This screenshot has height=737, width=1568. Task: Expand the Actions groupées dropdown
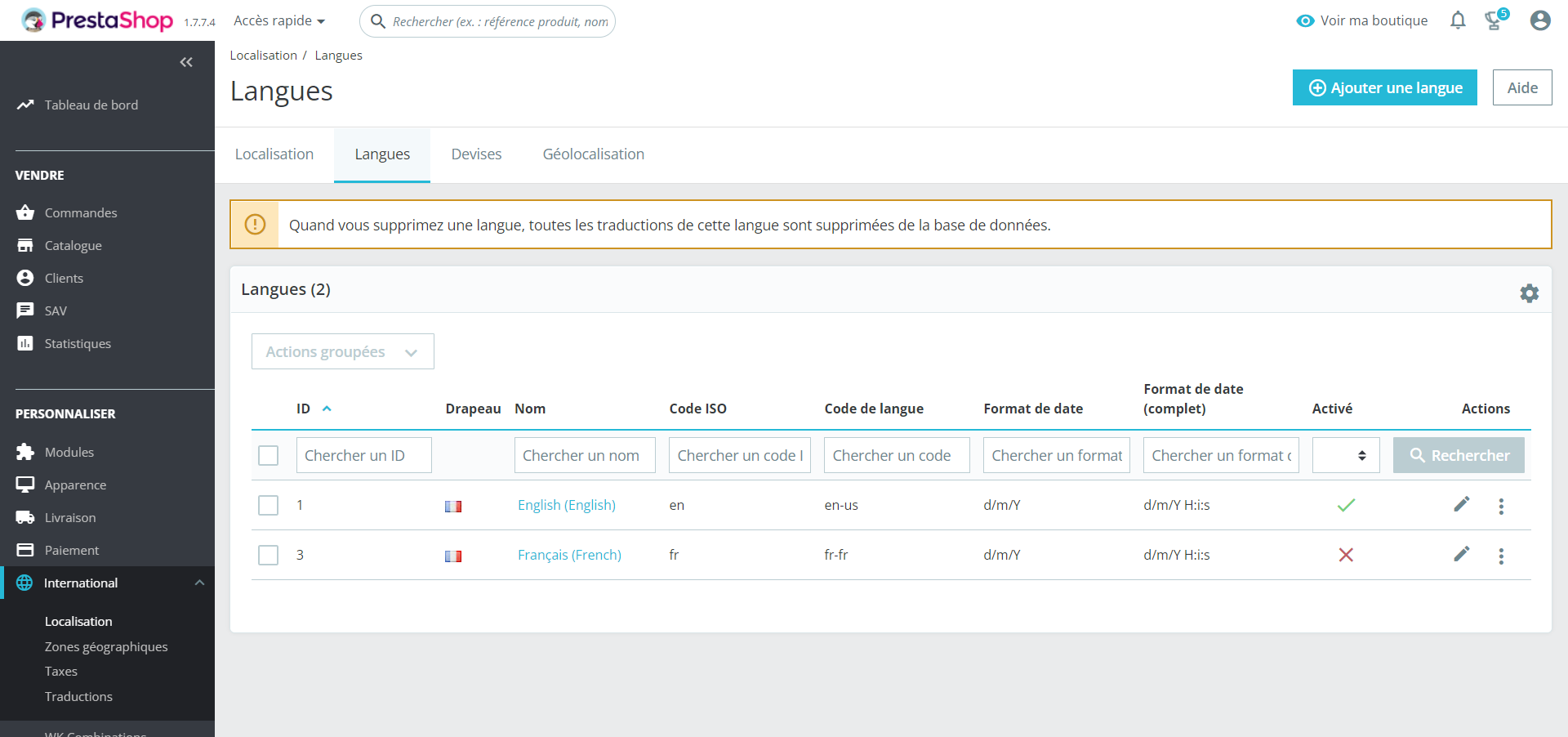342,351
